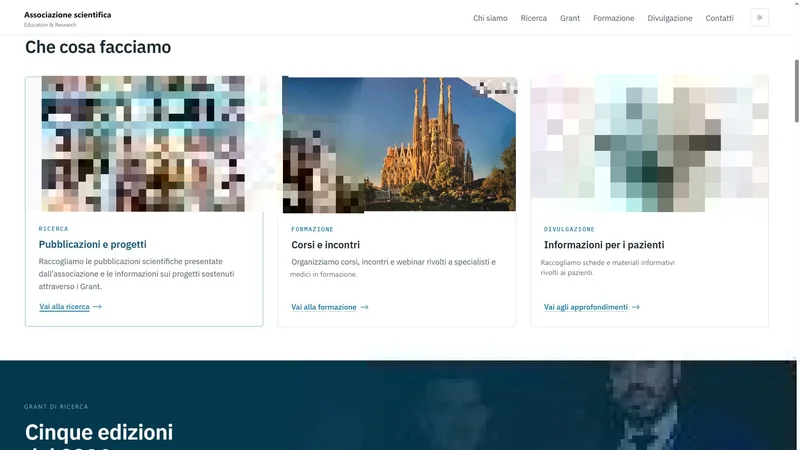Screen dimensions: 800x450
Task: Click text starting "Raccogliamo schede e materiali informativi"
Action: [608, 267]
